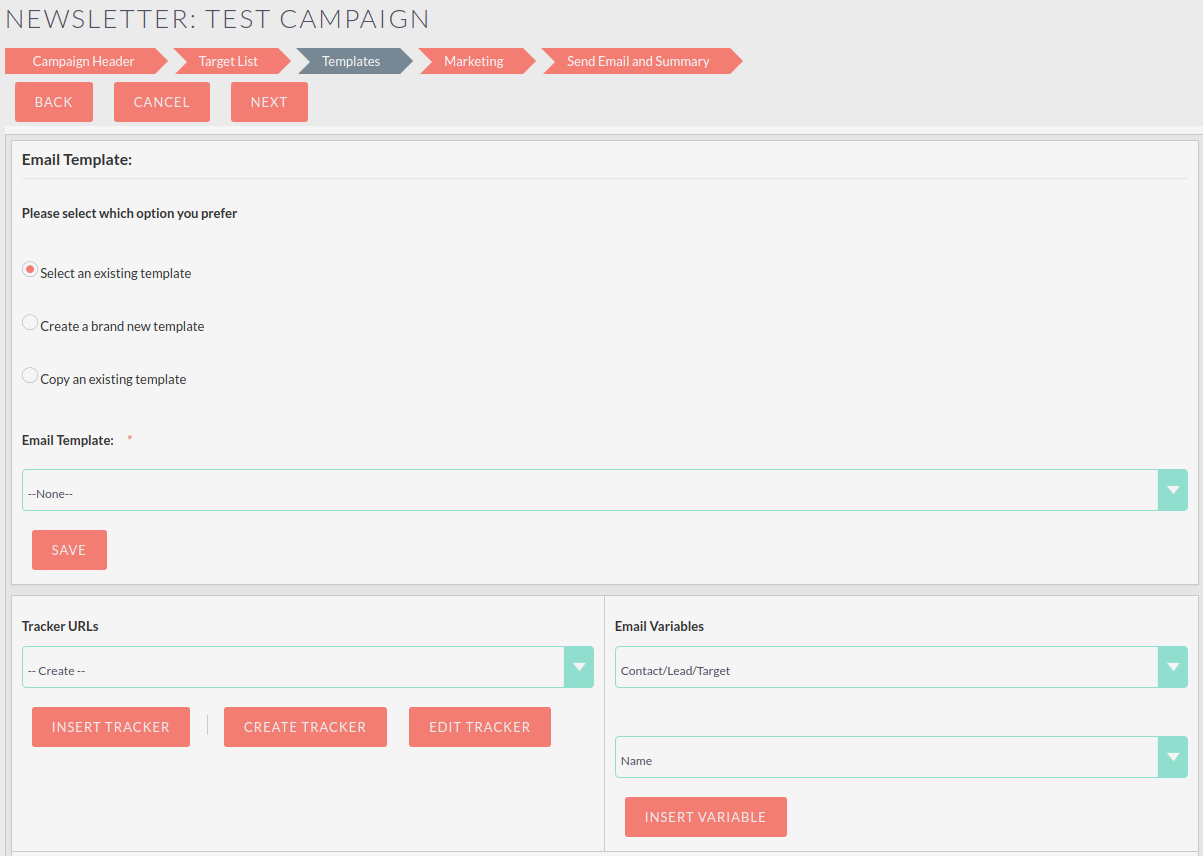Click the Insert Variable button
Viewport: 1203px width, 856px height.
706,817
